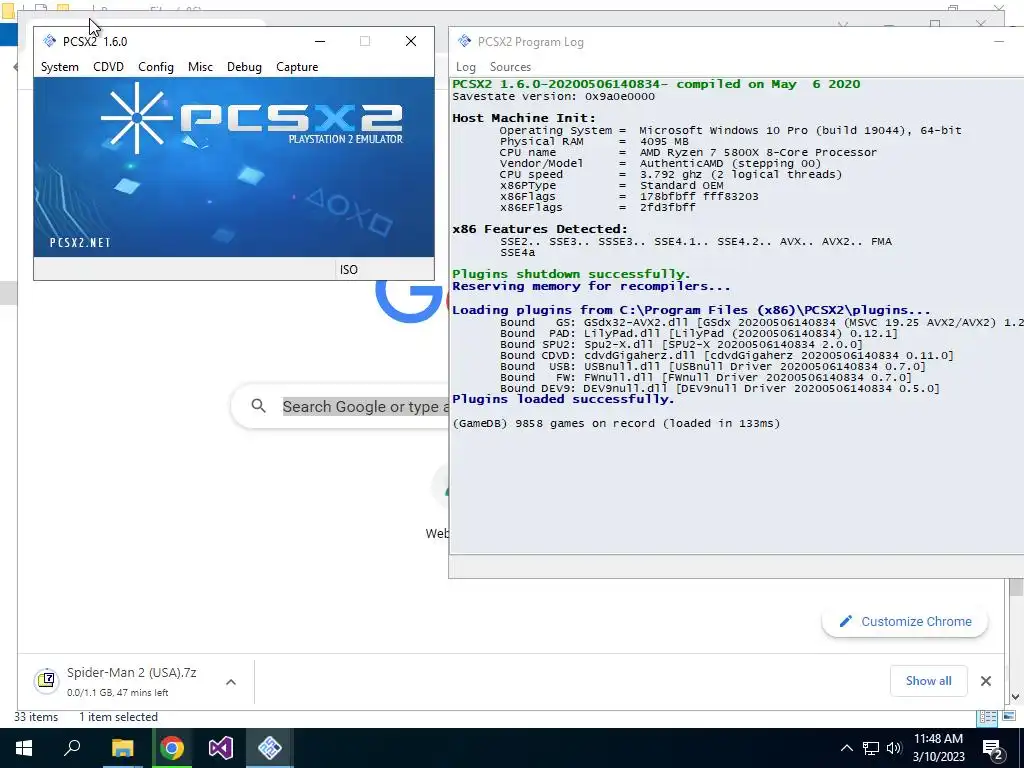The image size is (1024, 768).
Task: Open the Windows Start menu
Action: pyautogui.click(x=24, y=748)
